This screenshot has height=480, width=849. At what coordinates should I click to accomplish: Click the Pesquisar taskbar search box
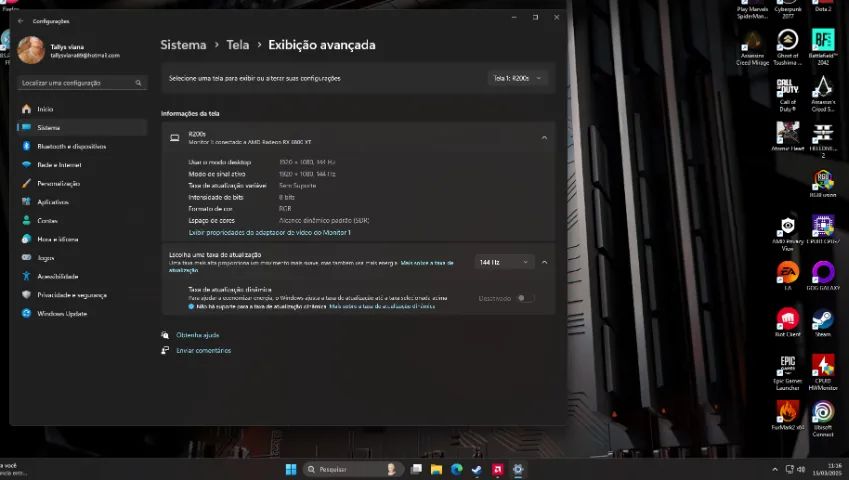[352, 469]
